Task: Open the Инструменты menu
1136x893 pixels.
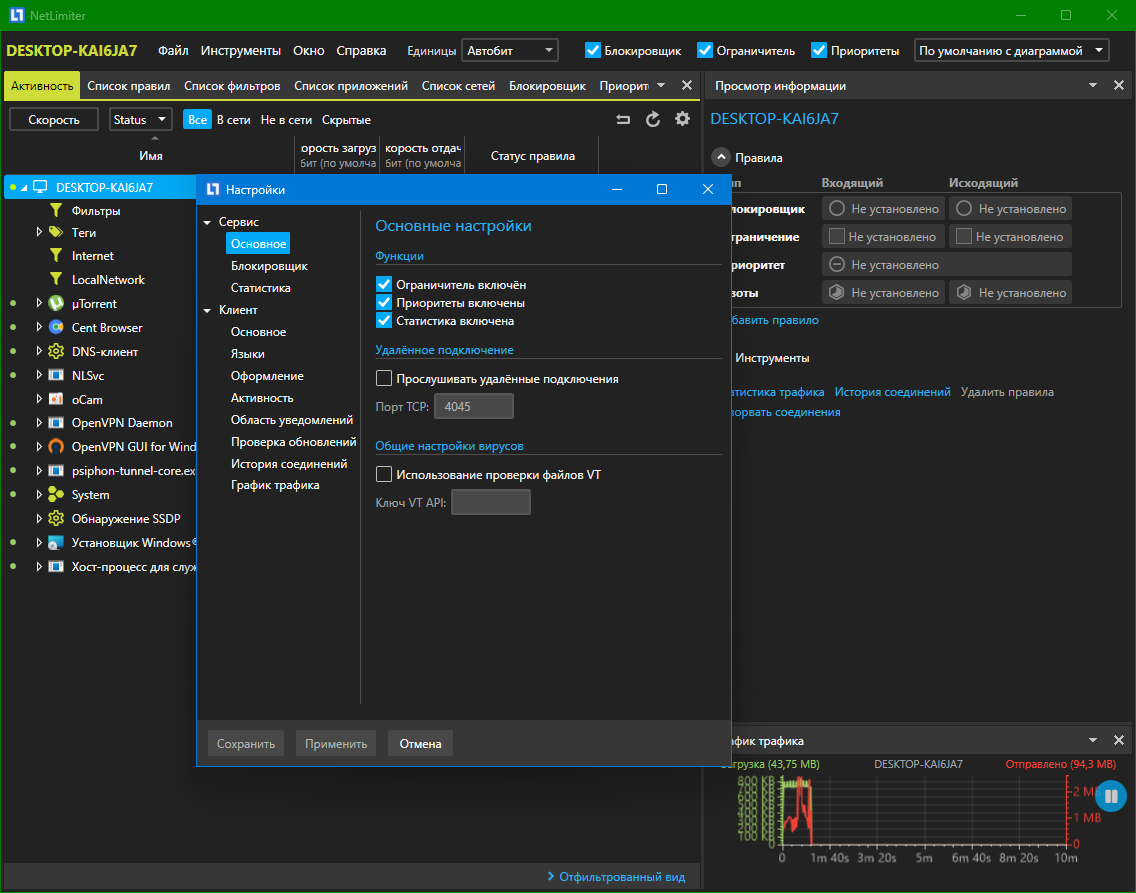Action: pos(240,50)
